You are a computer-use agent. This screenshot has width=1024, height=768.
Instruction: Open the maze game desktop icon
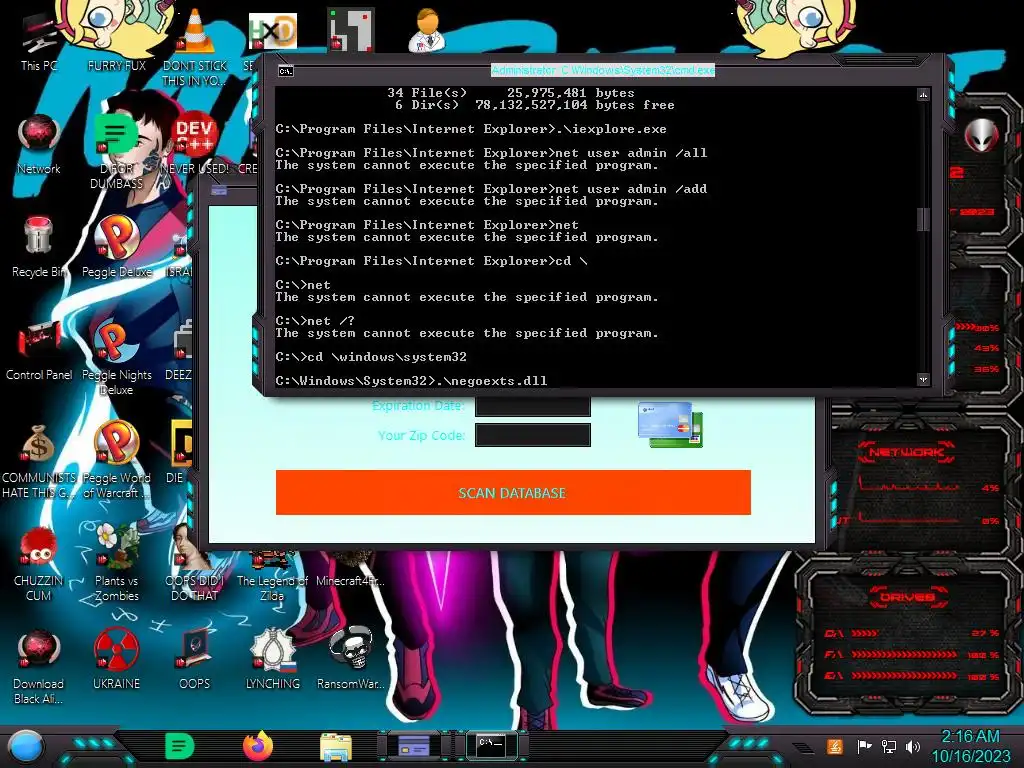pyautogui.click(x=351, y=30)
